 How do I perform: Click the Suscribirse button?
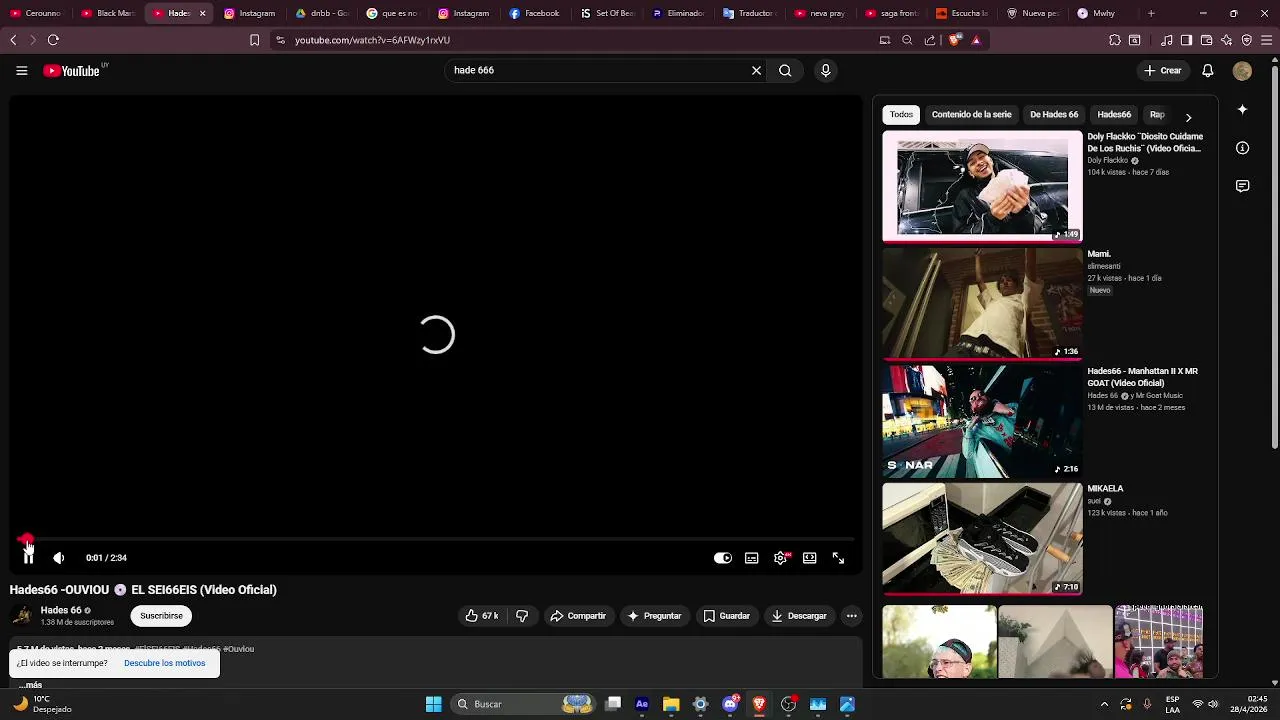pyautogui.click(x=161, y=616)
